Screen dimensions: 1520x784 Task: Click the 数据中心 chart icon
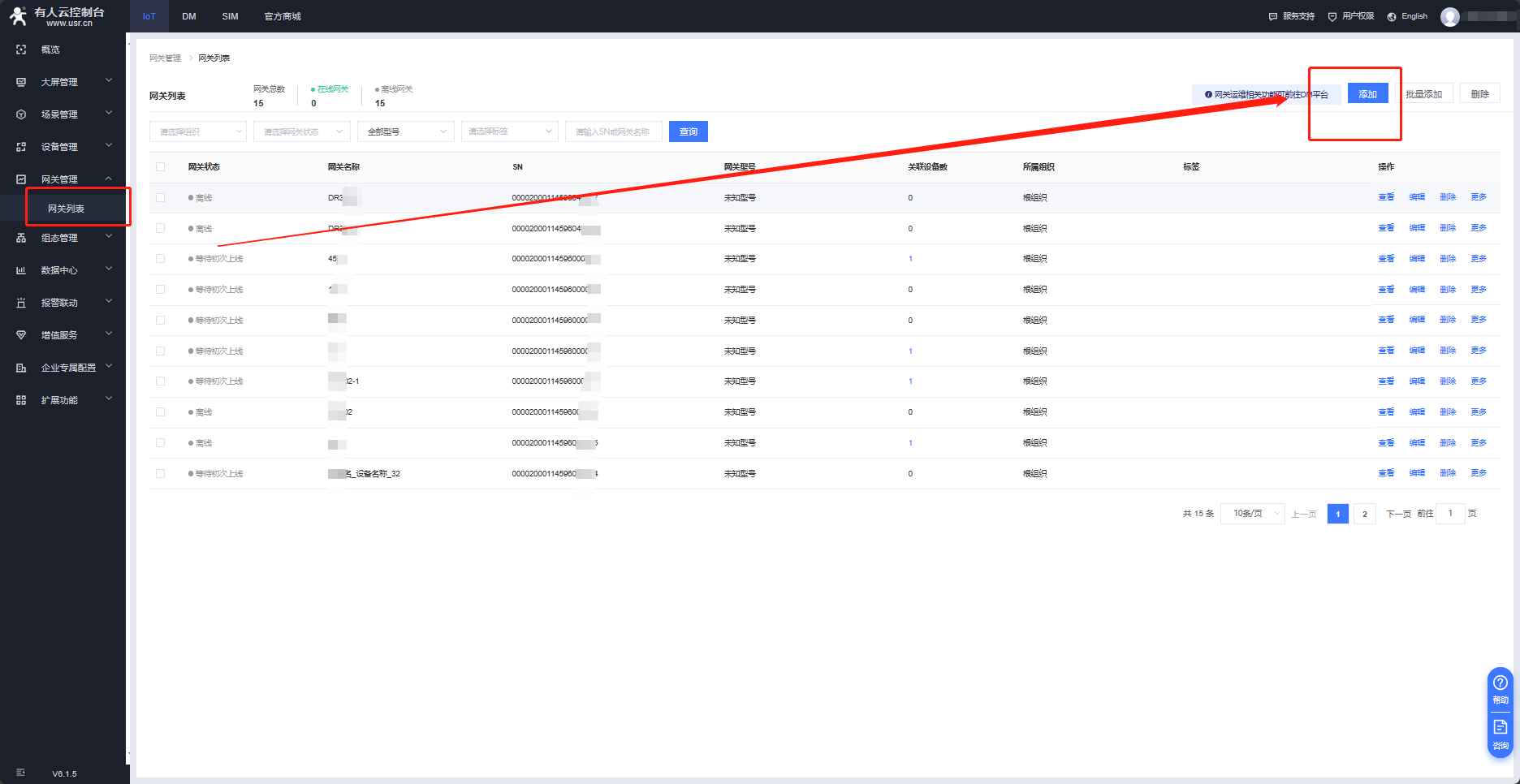point(21,270)
